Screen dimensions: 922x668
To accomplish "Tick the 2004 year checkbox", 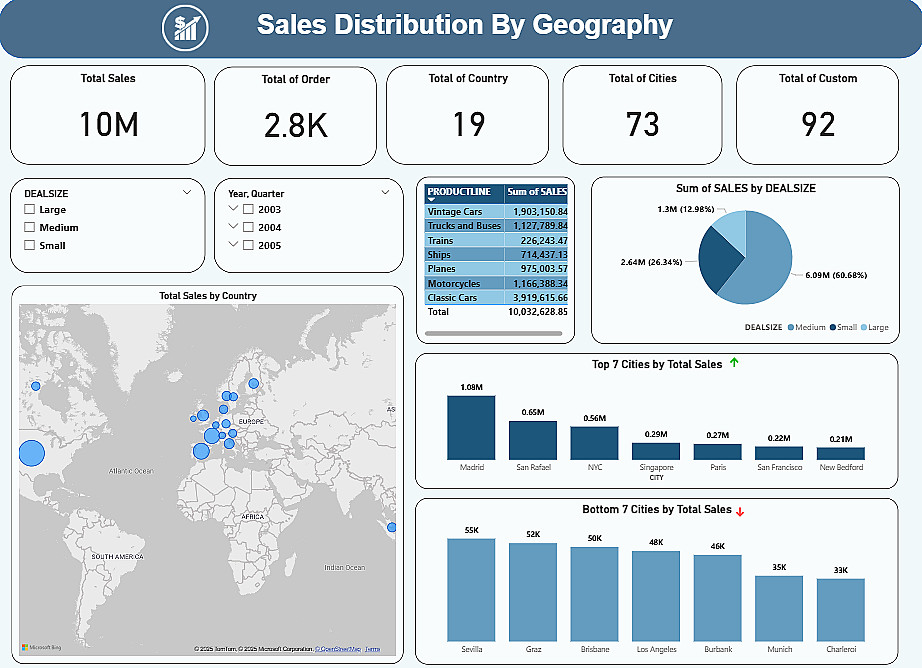I will 248,227.
